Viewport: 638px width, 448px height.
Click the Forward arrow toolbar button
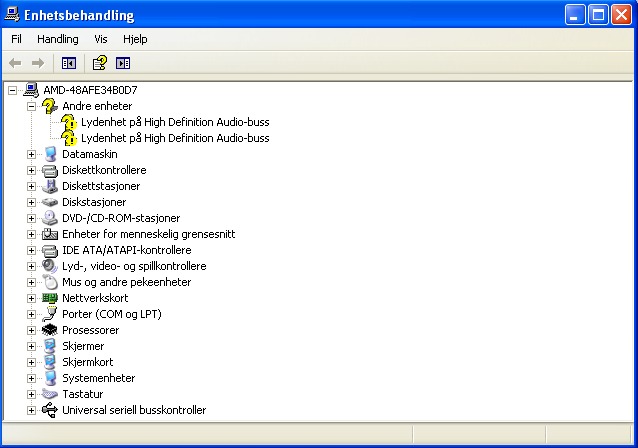pos(38,63)
